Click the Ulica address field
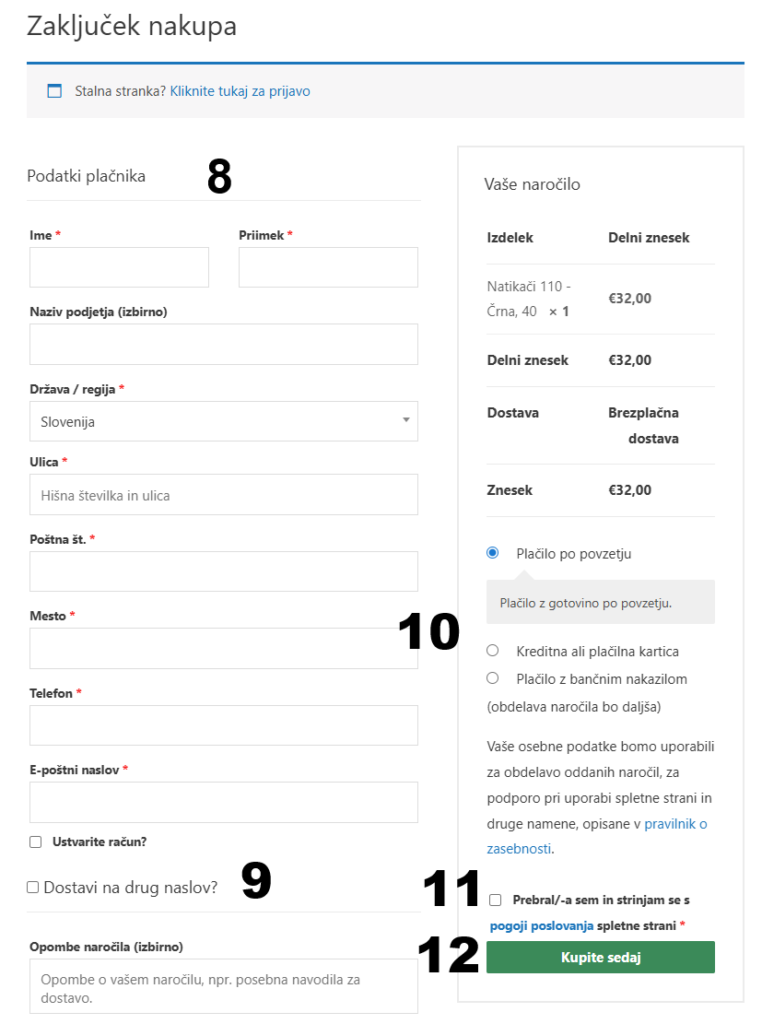Screen dimensions: 762x1024 tap(224, 495)
